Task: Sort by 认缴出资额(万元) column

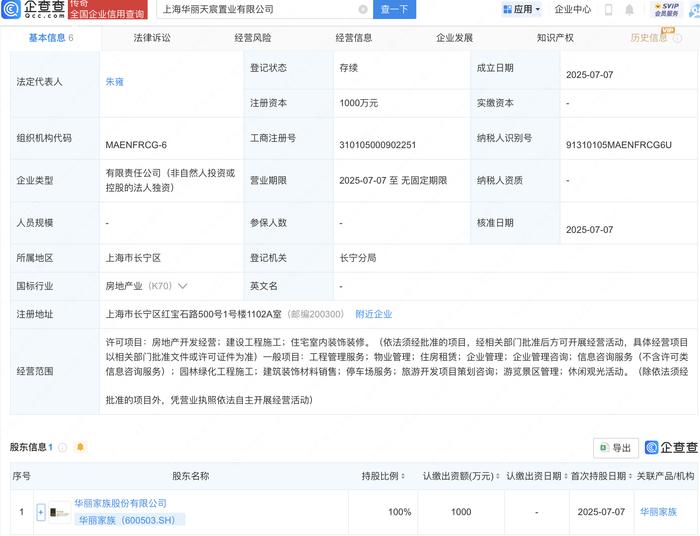Action: (498, 476)
